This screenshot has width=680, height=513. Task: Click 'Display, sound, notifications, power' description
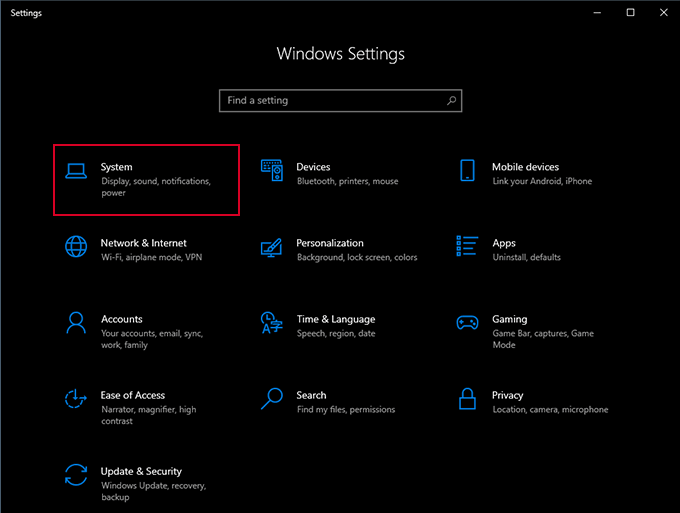[x=156, y=187]
